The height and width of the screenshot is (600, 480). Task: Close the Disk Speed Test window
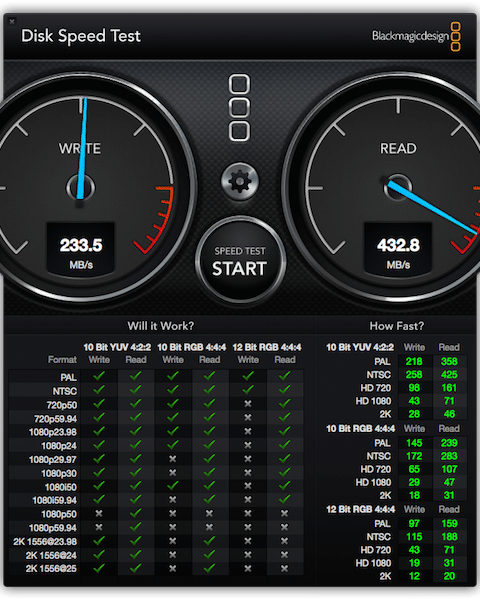pos(12,21)
